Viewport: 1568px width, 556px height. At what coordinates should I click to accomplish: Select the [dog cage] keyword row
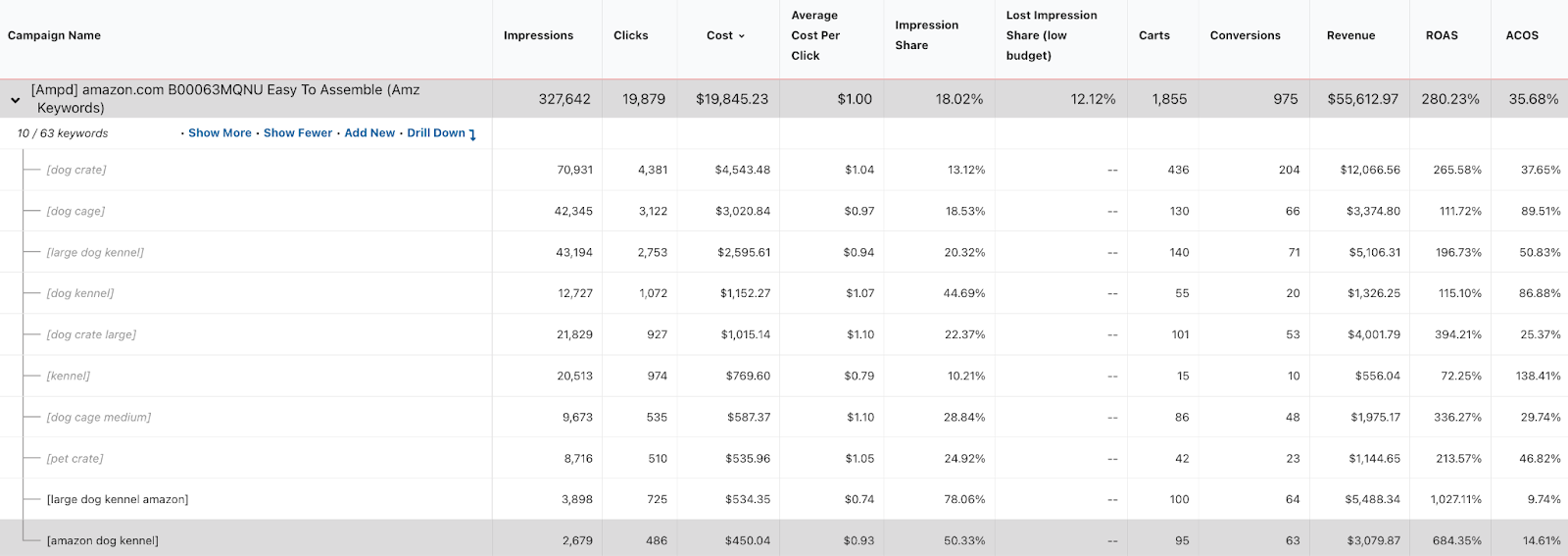75,211
